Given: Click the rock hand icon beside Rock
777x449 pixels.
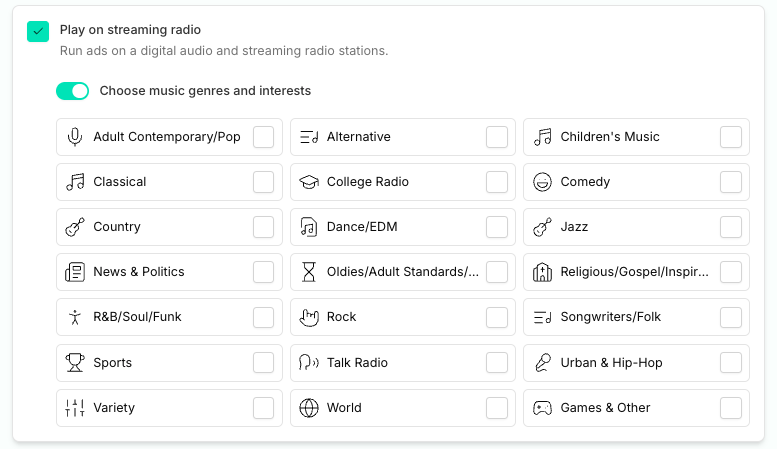Looking at the screenshot, I should [309, 317].
